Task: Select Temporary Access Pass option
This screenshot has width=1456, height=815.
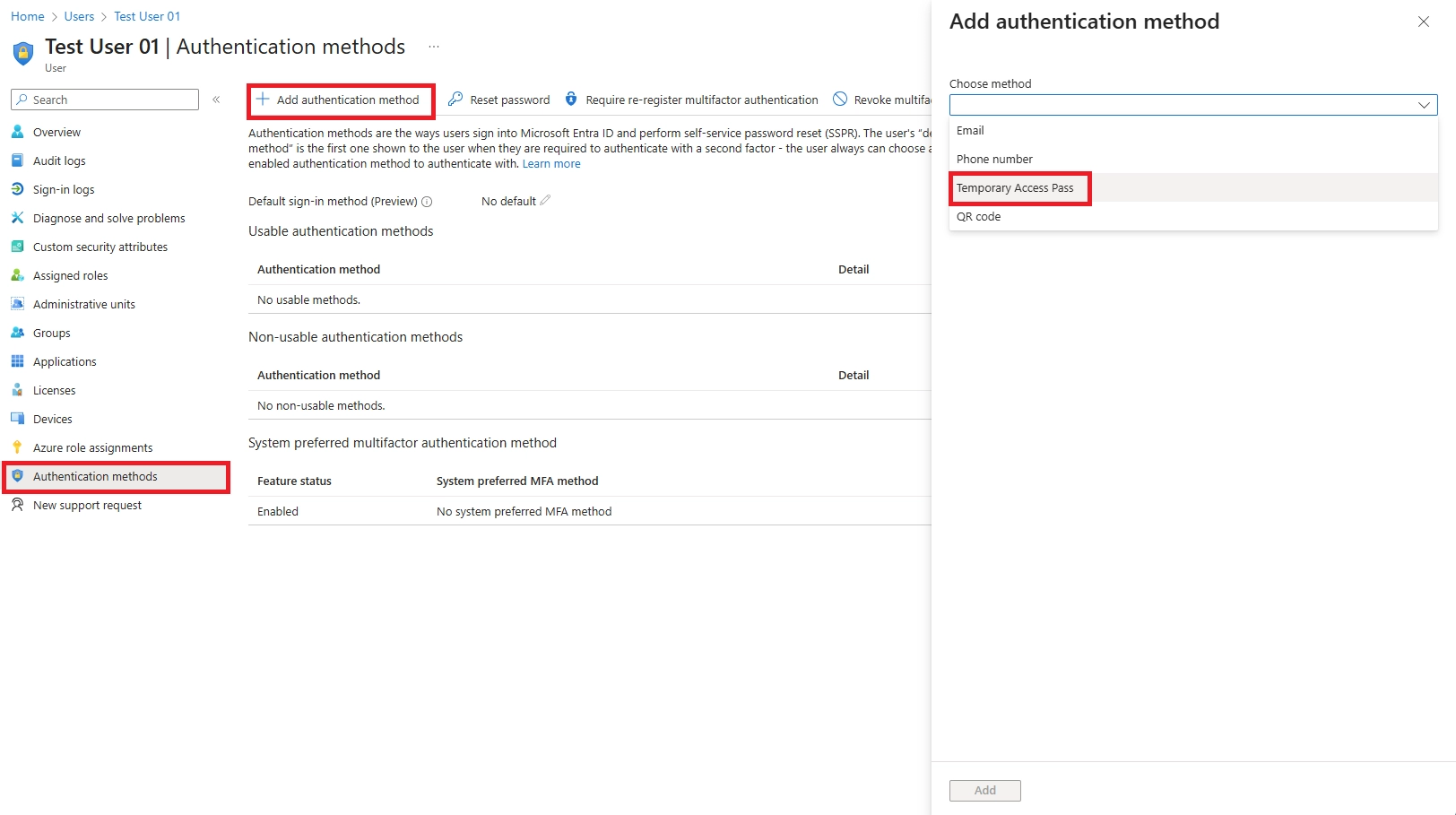Action: coord(1015,188)
